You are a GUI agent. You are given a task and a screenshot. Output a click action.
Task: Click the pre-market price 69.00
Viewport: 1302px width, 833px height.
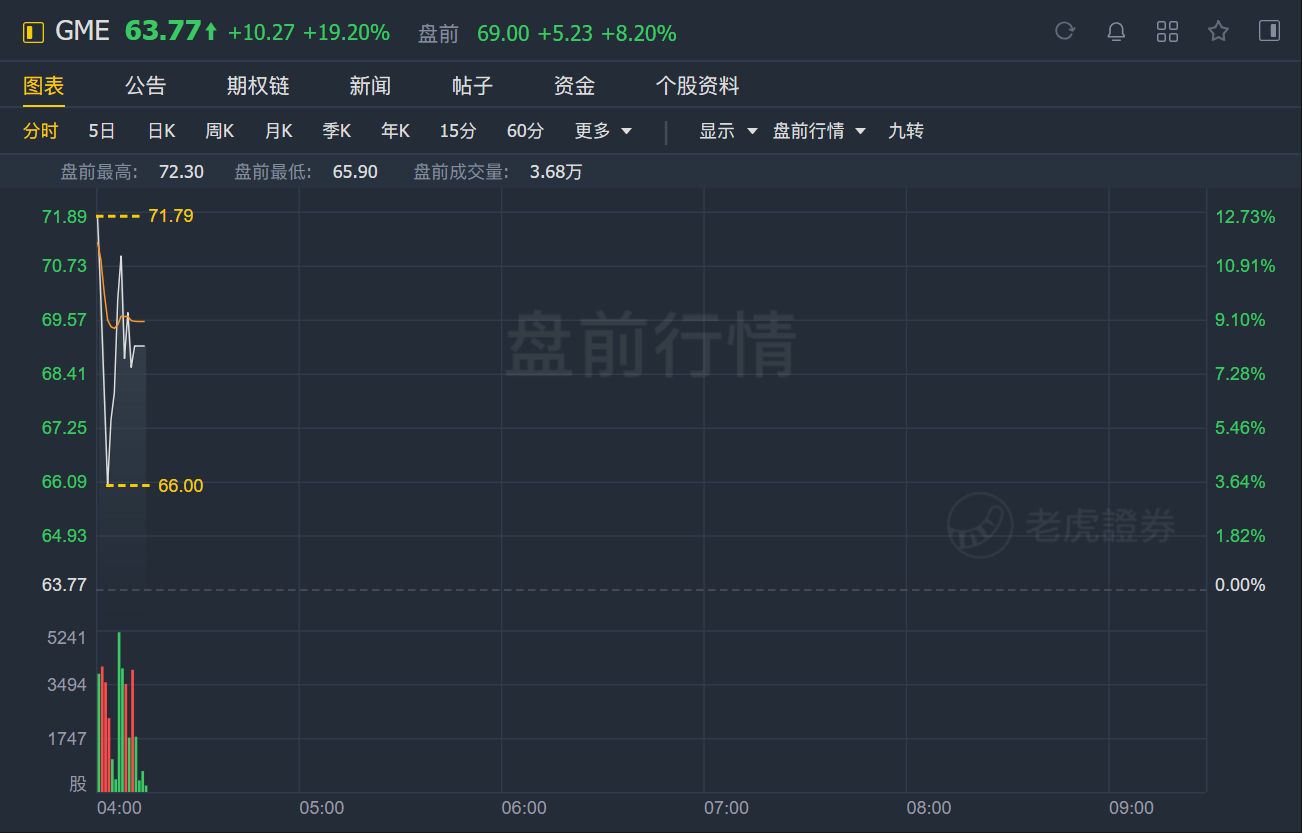coord(503,34)
